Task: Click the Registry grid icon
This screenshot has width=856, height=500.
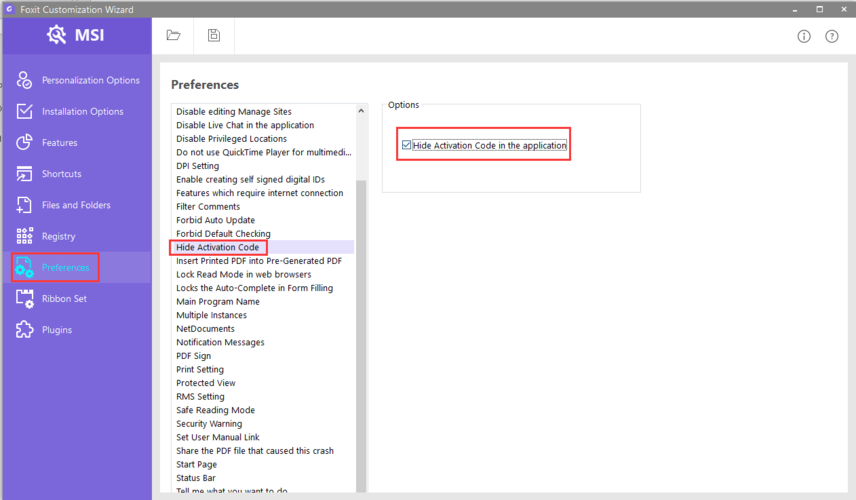Action: pyautogui.click(x=25, y=237)
